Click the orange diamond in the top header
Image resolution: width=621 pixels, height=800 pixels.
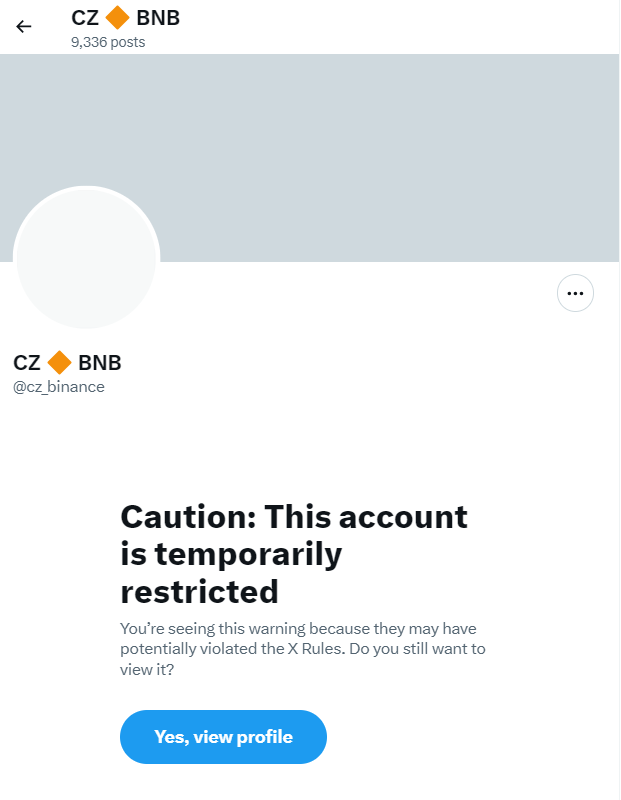118,17
